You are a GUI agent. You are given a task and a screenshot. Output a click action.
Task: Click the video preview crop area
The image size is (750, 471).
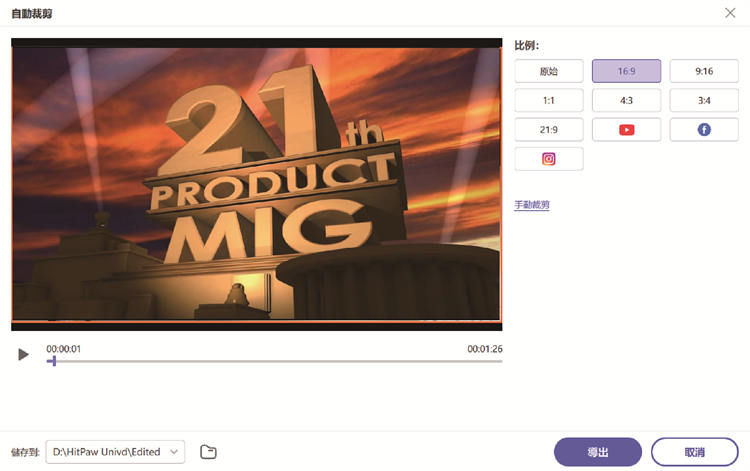[256, 183]
